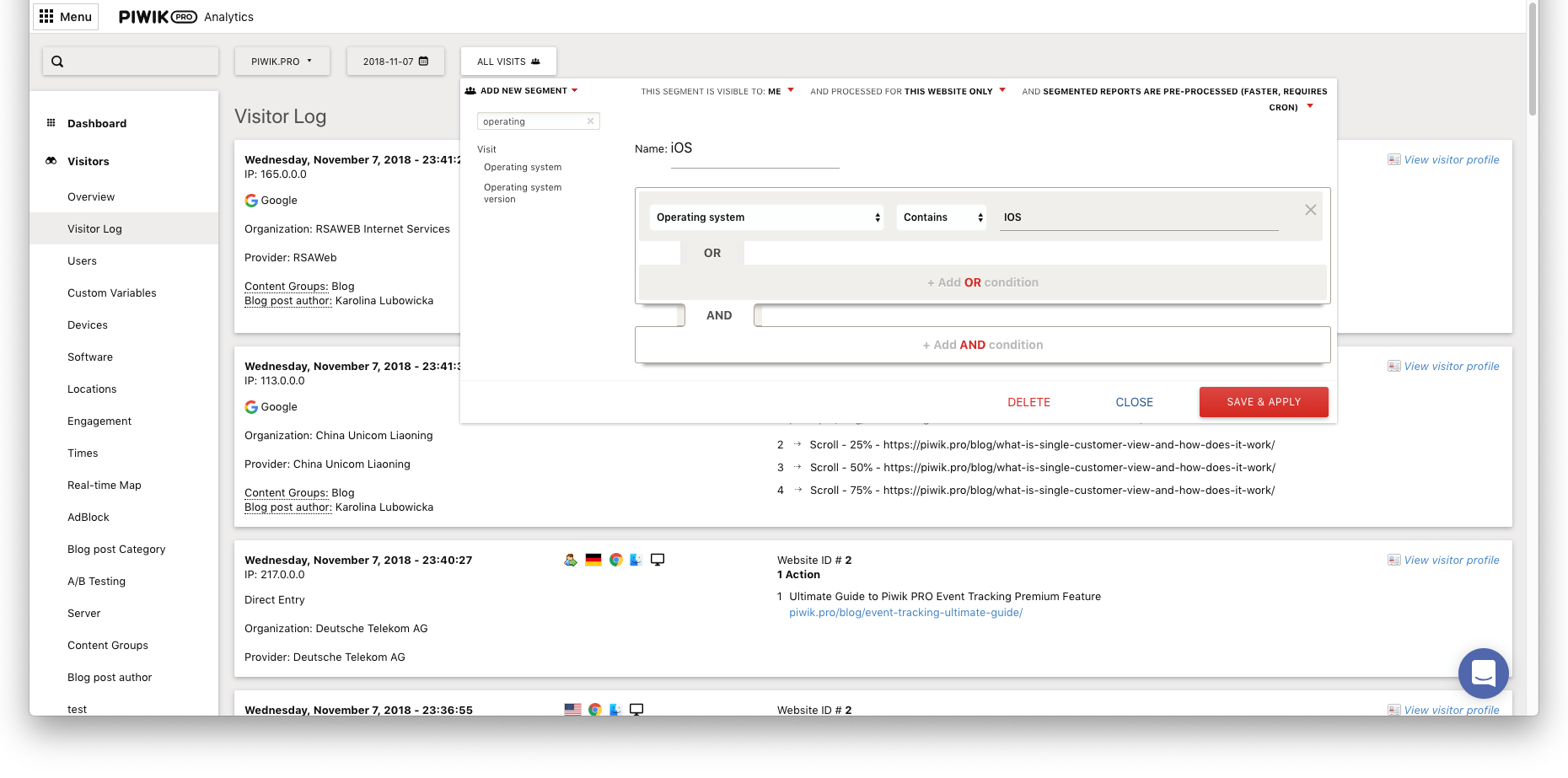1568x778 pixels.
Task: Select 'Operating system version' from segment list
Action: click(523, 193)
